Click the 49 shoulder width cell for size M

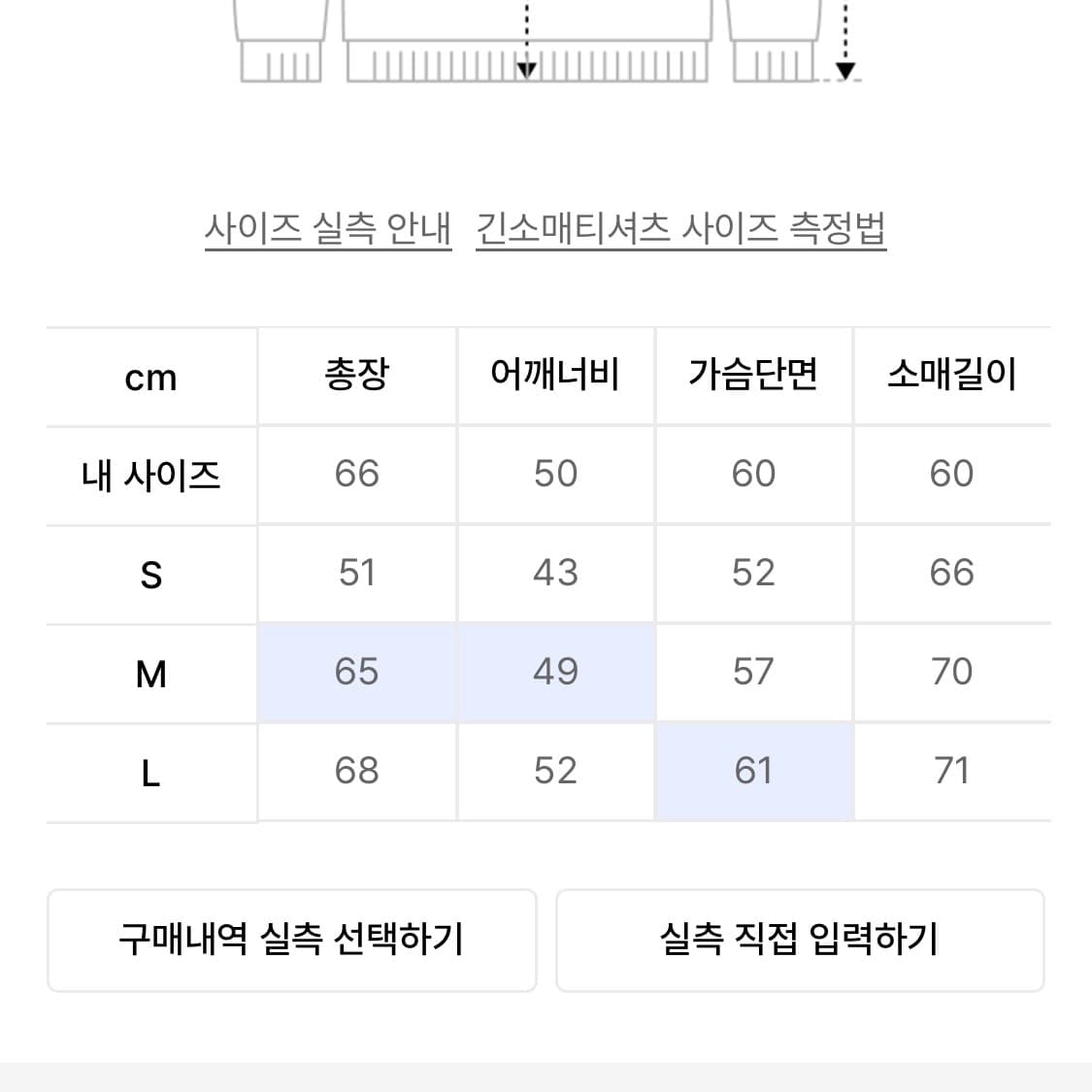pyautogui.click(x=555, y=672)
